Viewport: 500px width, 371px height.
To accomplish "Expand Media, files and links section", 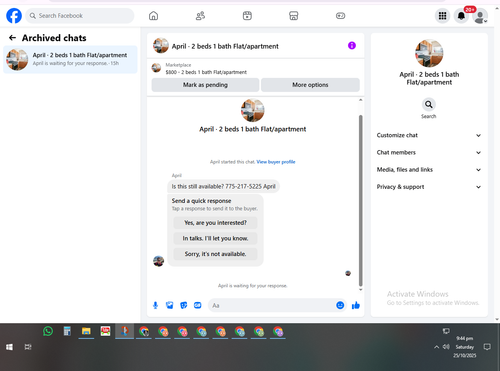I will [429, 170].
